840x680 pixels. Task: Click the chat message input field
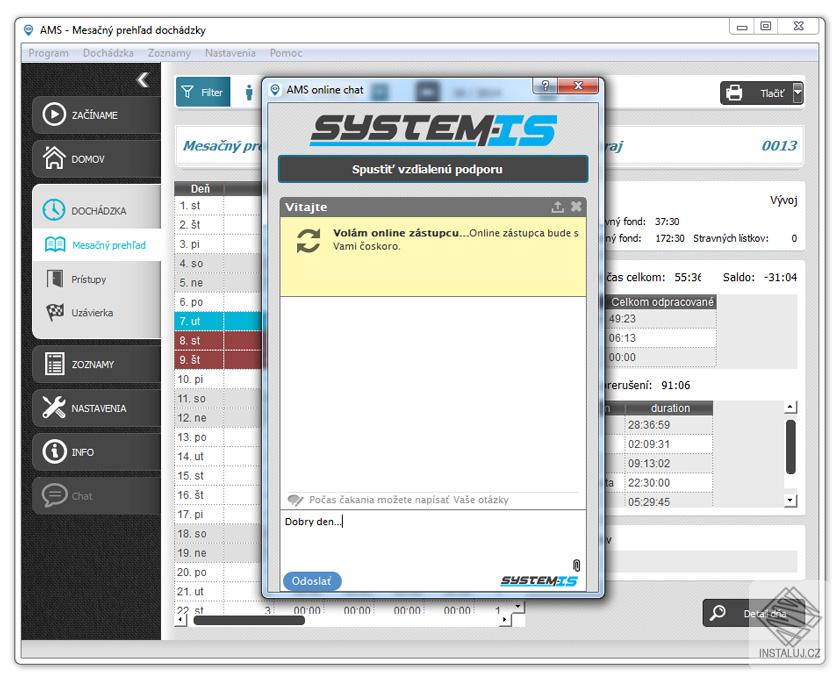coord(433,539)
